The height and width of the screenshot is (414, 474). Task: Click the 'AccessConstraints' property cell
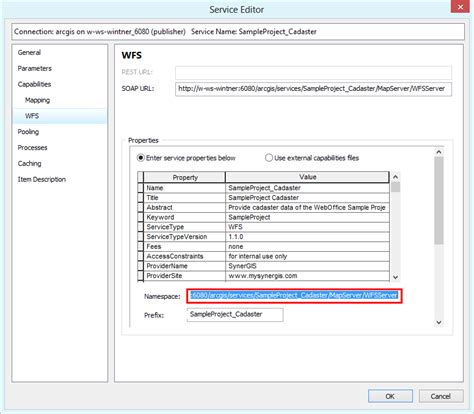point(185,256)
